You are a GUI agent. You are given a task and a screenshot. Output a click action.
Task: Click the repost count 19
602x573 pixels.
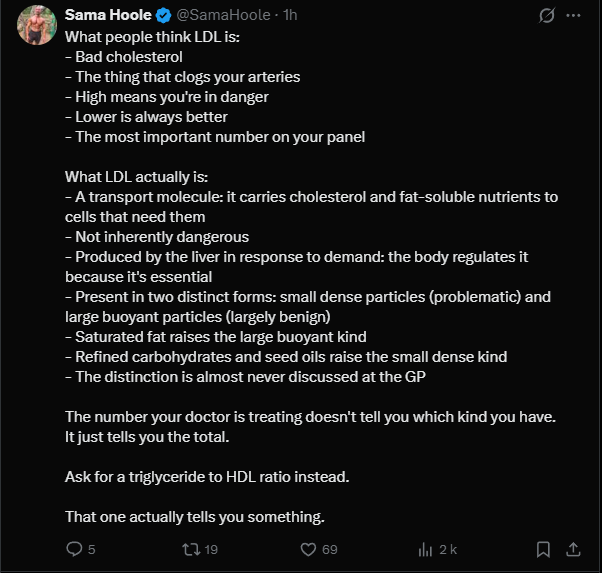[x=210, y=549]
